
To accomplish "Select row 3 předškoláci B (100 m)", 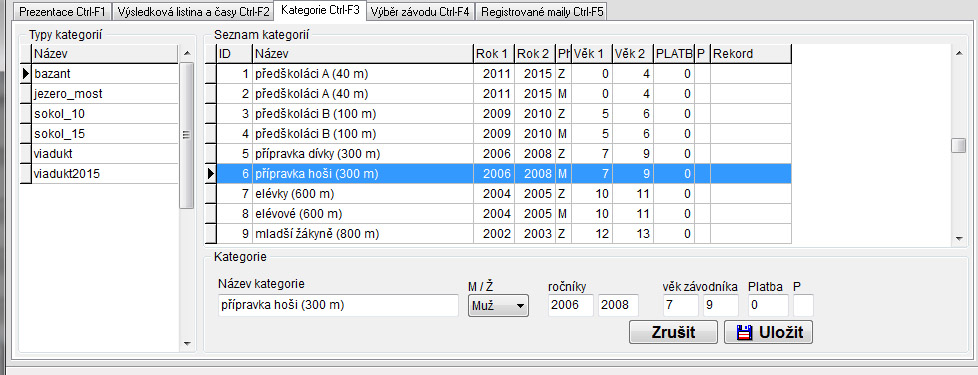I will pyautogui.click(x=503, y=114).
